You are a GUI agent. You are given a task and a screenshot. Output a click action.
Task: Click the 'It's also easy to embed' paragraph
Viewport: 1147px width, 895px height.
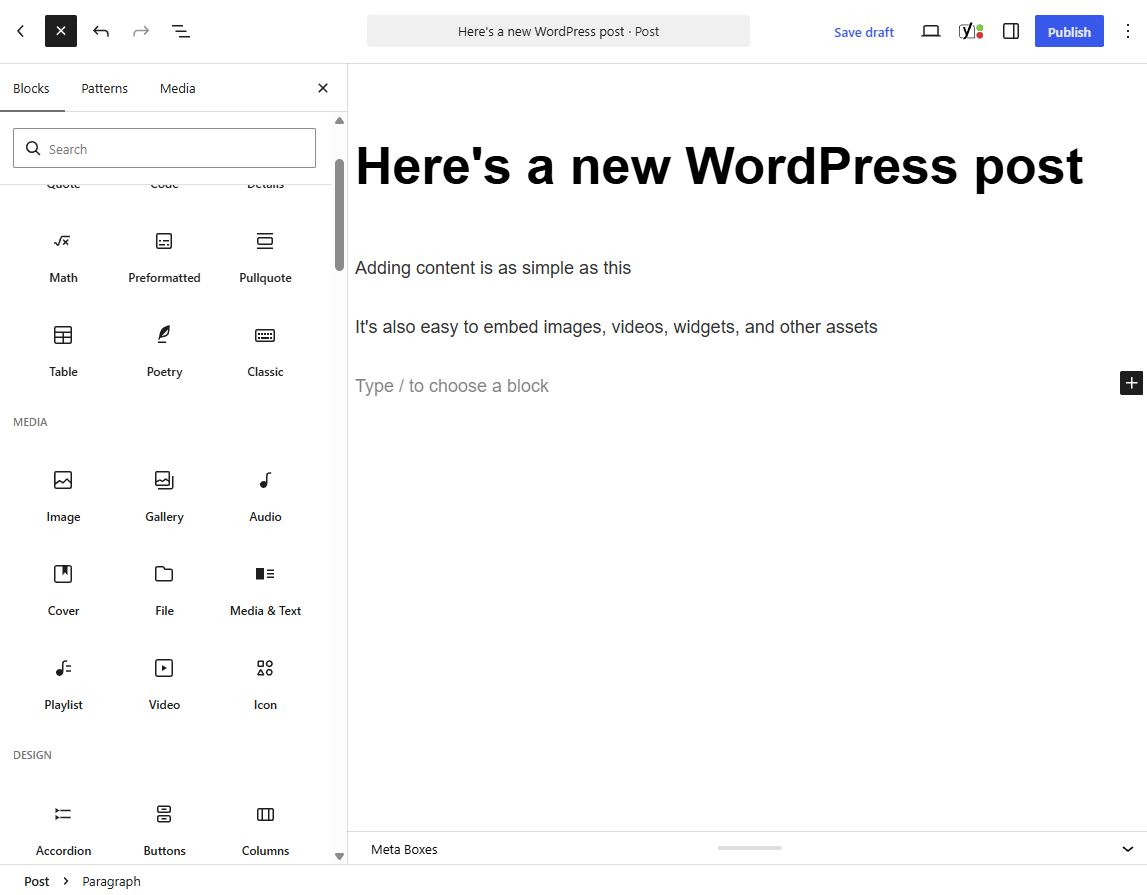point(616,327)
